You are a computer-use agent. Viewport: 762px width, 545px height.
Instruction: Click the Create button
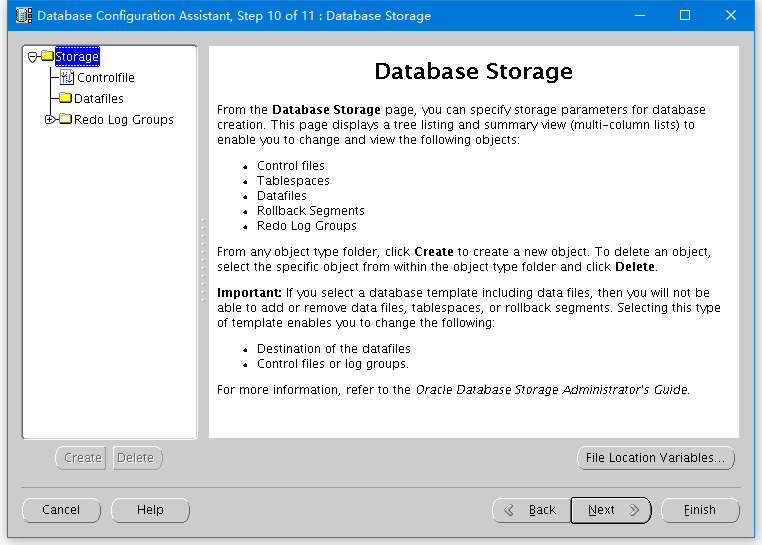pos(81,457)
